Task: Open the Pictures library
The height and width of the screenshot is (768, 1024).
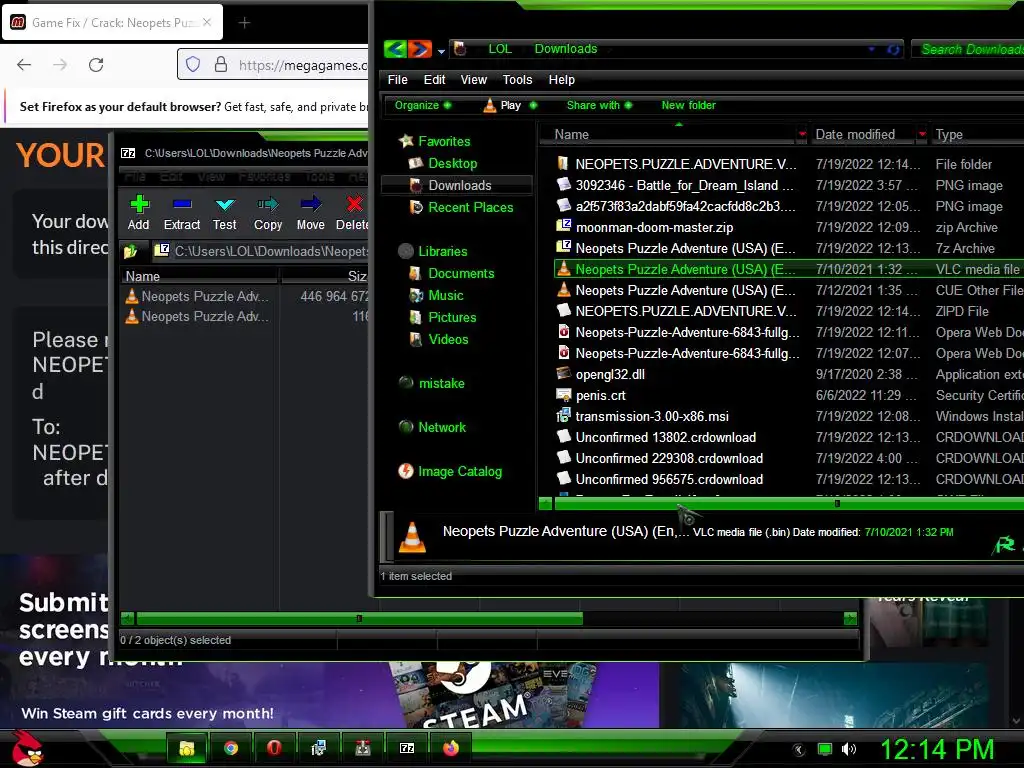Action: [452, 317]
